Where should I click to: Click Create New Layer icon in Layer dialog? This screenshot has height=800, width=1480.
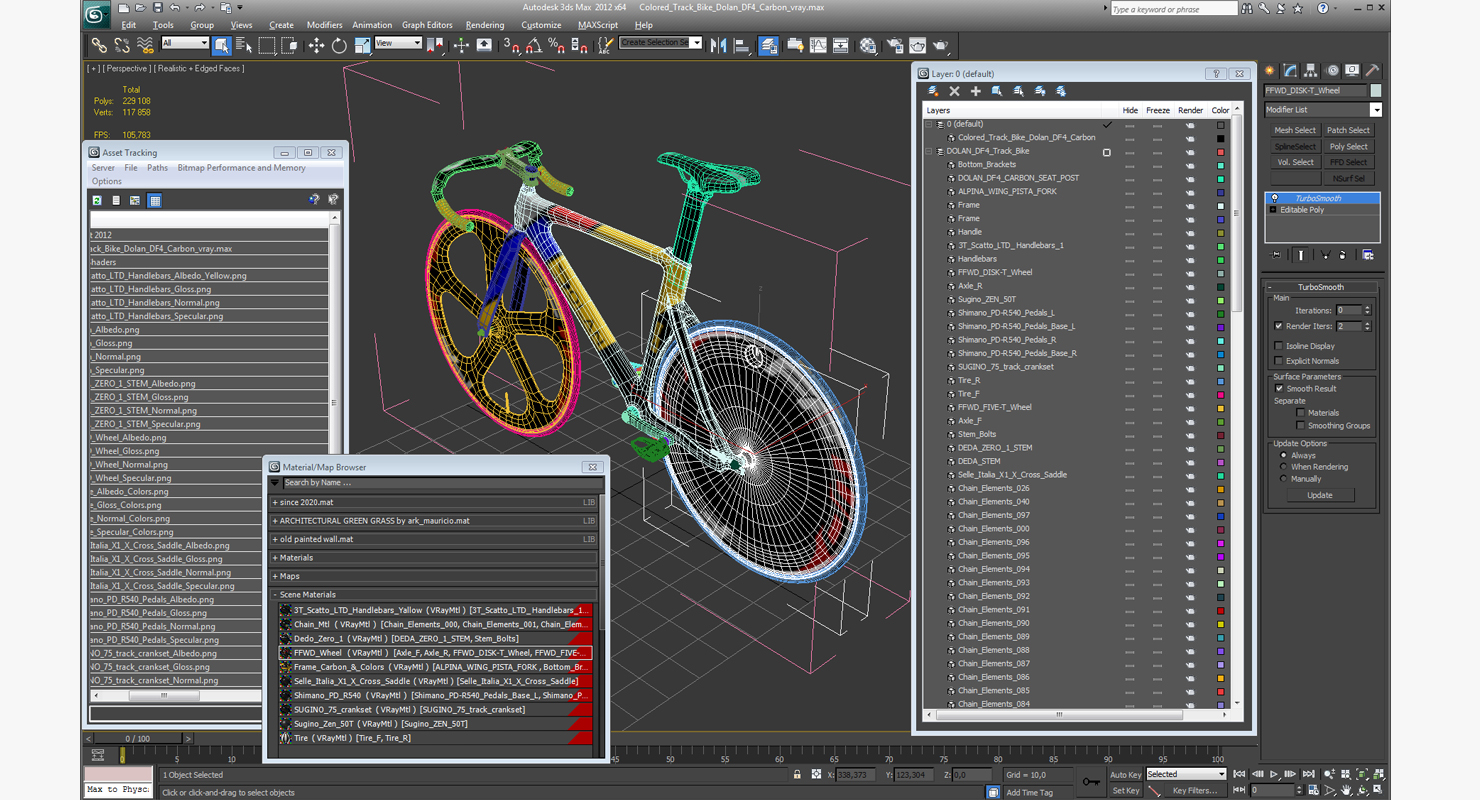click(x=933, y=91)
